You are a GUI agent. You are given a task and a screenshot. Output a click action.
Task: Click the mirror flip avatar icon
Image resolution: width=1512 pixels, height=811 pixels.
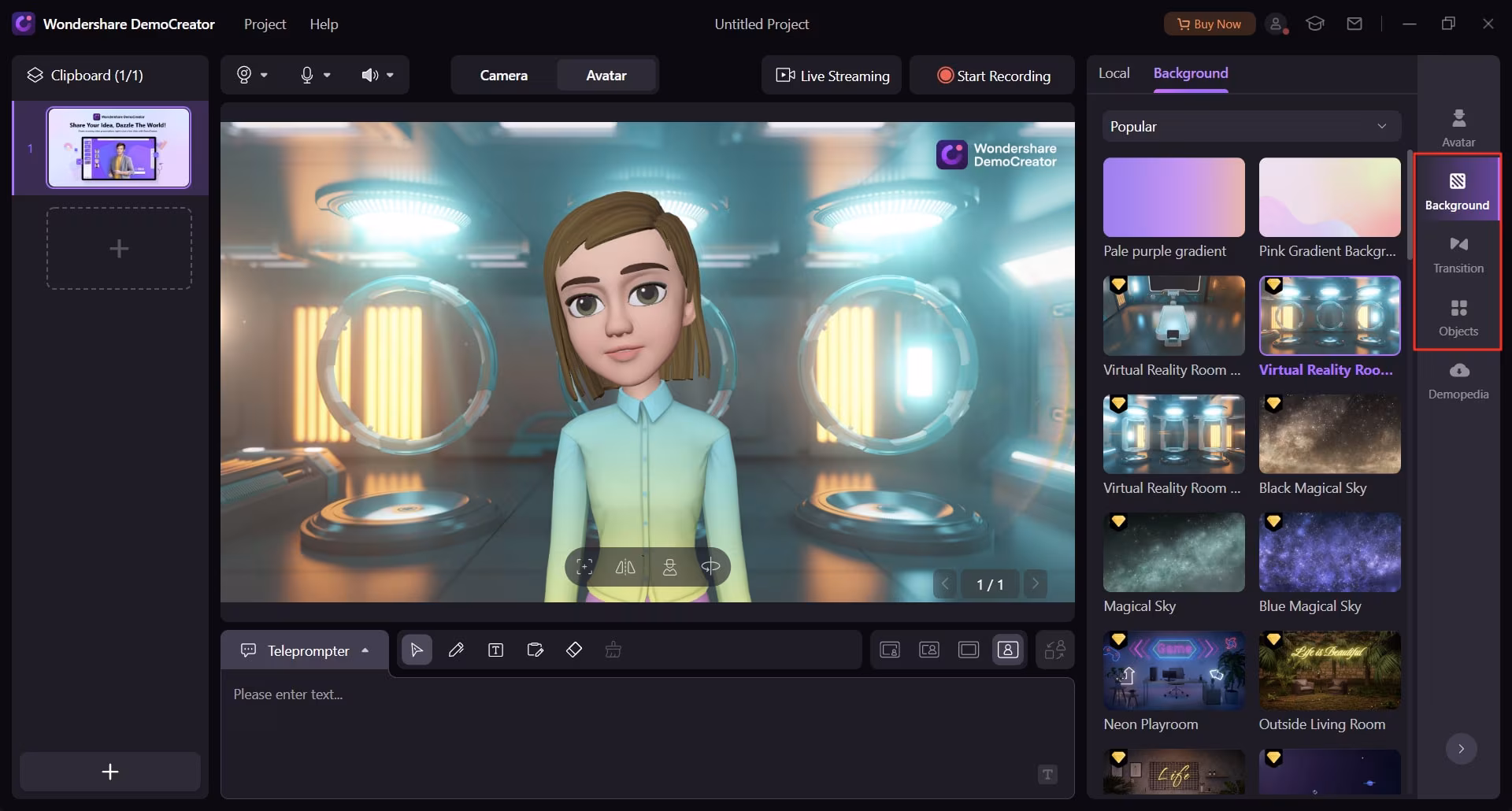[625, 568]
